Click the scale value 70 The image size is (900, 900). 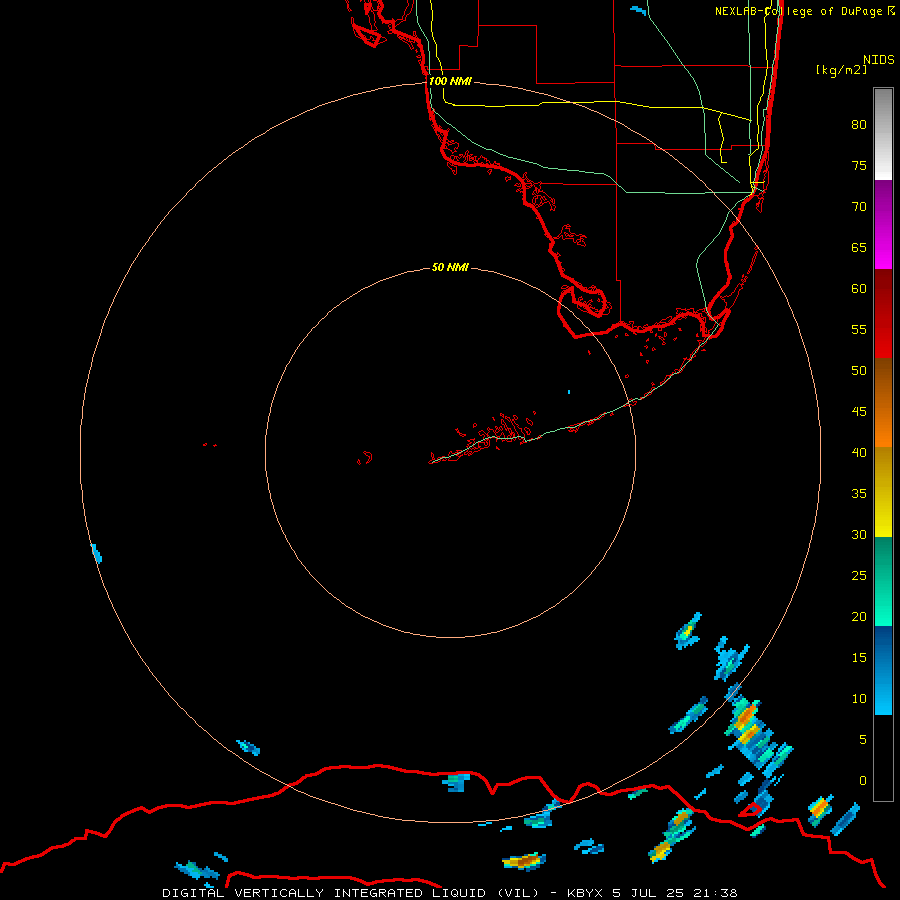(x=859, y=207)
